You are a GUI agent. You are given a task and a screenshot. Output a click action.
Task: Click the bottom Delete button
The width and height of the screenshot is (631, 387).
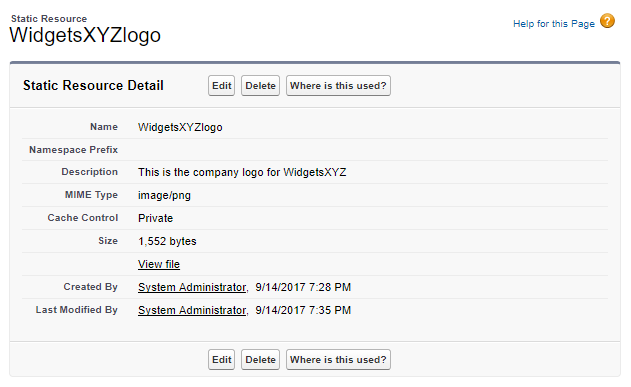[x=260, y=360]
